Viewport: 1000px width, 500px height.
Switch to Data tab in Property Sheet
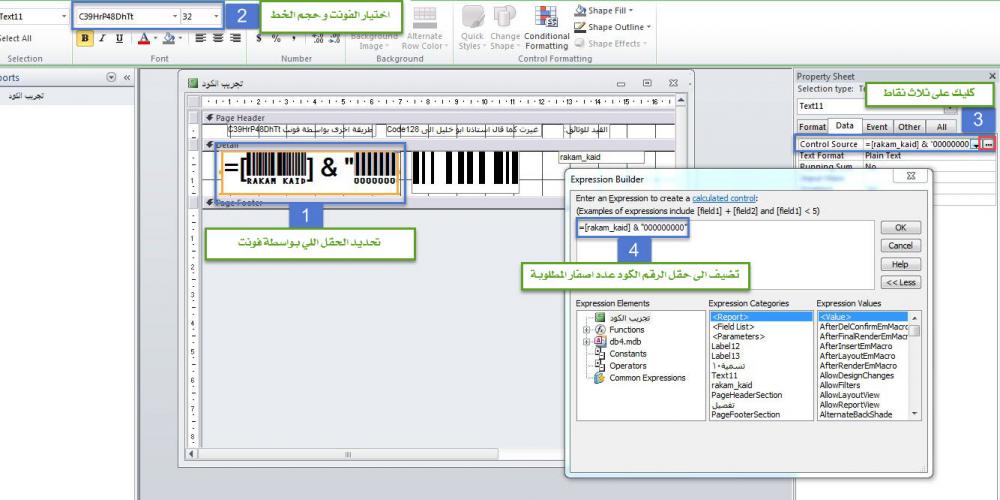tap(845, 126)
